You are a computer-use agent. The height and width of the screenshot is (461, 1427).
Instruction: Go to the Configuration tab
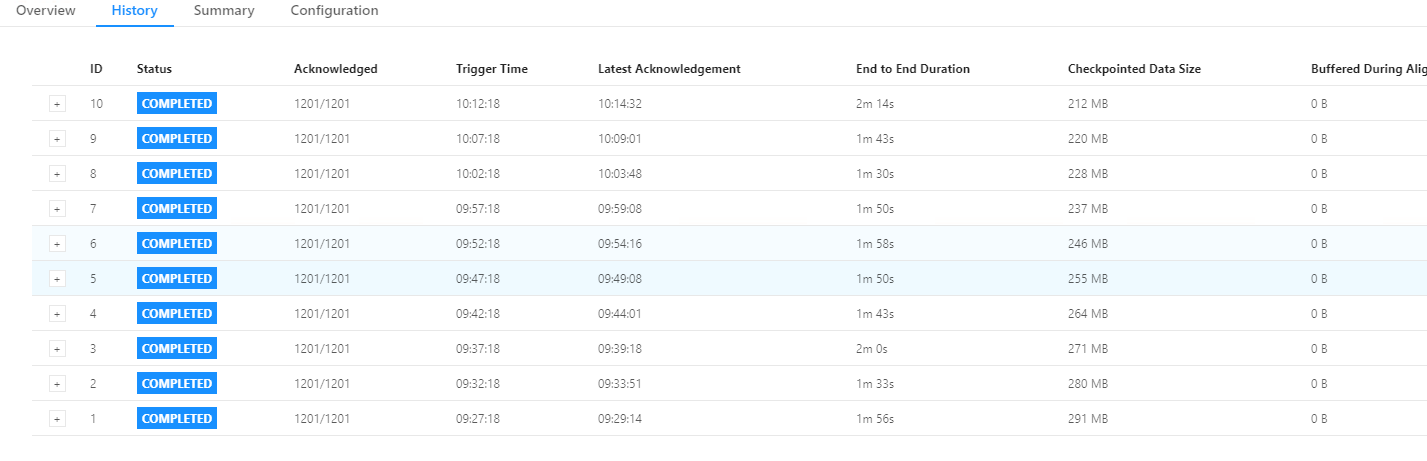tap(334, 11)
